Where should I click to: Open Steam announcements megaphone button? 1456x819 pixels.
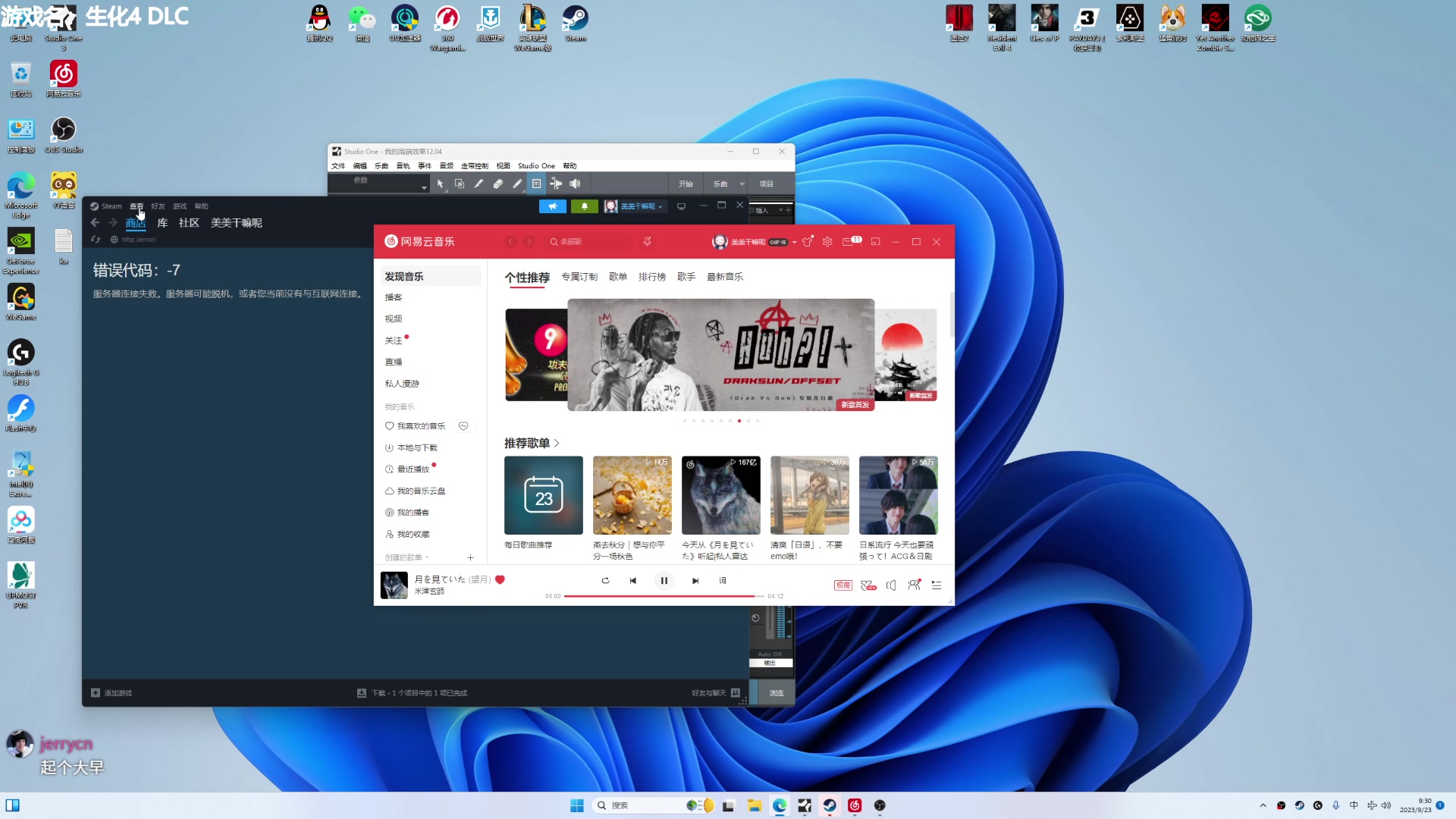[x=553, y=206]
